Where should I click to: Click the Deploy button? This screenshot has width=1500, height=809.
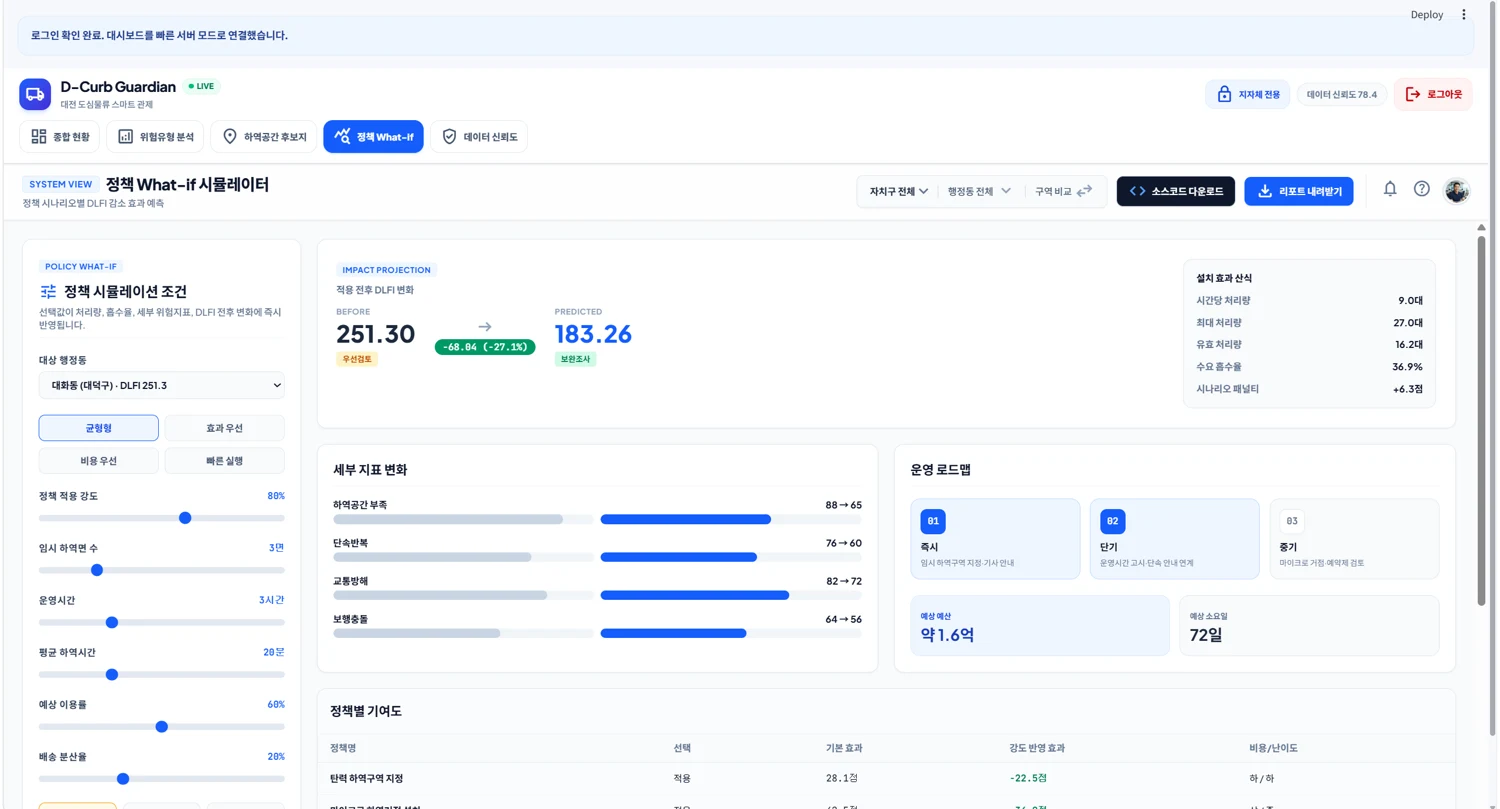pyautogui.click(x=1427, y=15)
